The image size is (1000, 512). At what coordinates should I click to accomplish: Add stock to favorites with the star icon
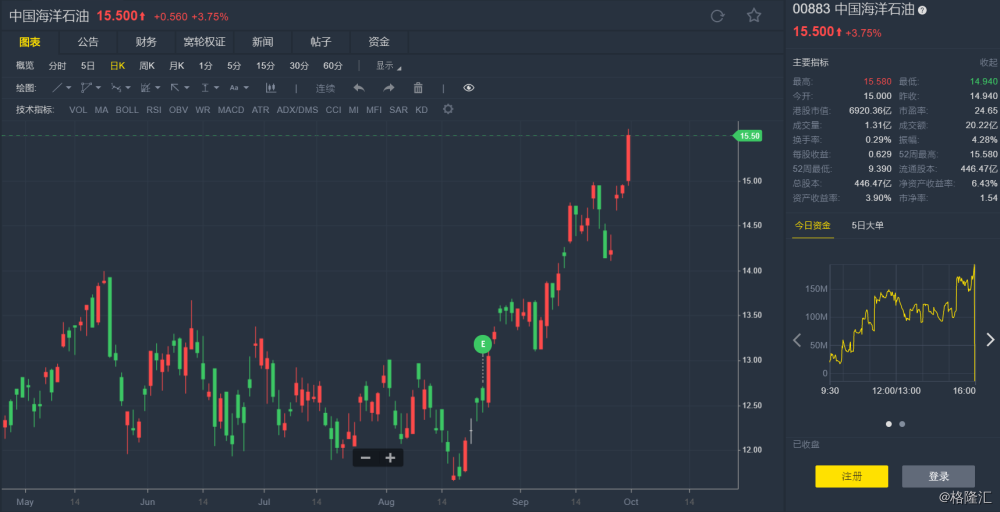[754, 15]
